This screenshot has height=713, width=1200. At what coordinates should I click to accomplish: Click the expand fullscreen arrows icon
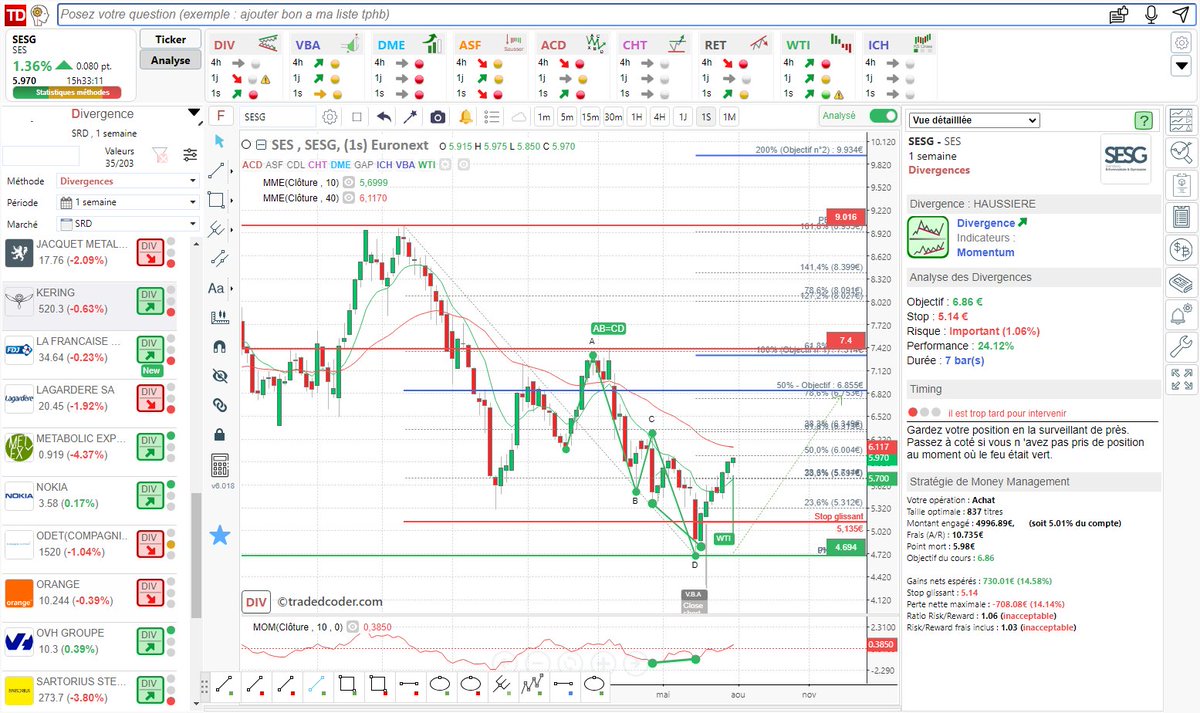click(1182, 380)
